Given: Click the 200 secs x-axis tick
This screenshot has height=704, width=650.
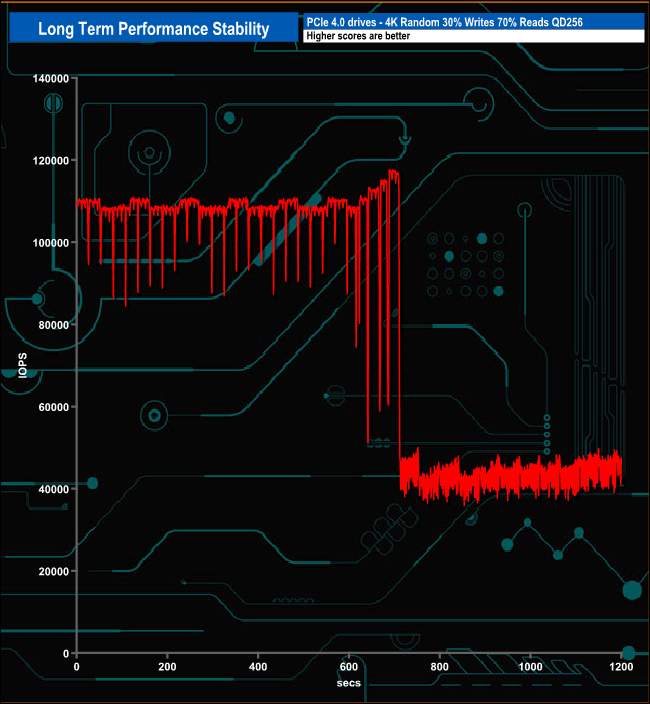Looking at the screenshot, I should click(x=167, y=667).
